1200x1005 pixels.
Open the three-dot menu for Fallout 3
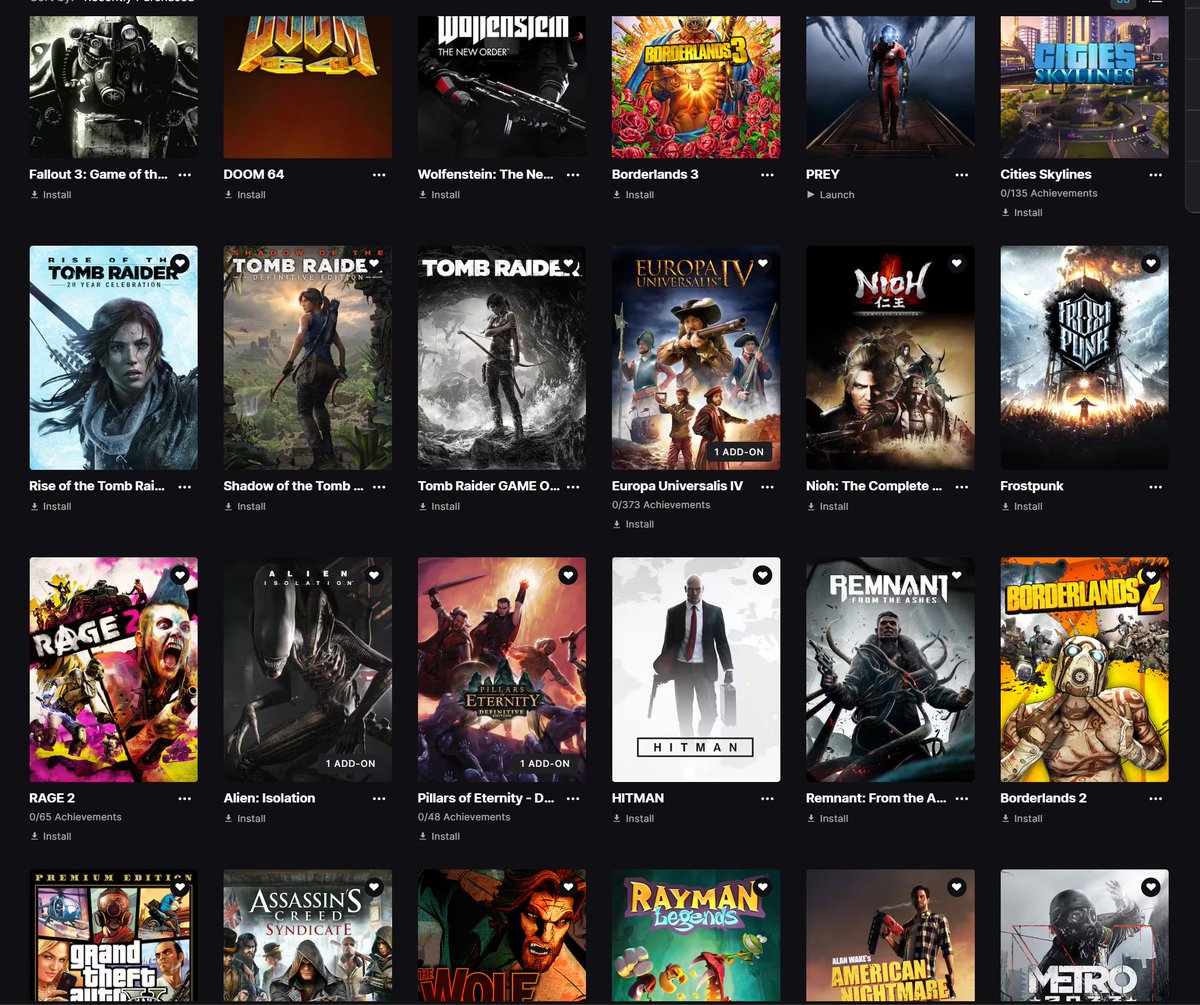185,174
